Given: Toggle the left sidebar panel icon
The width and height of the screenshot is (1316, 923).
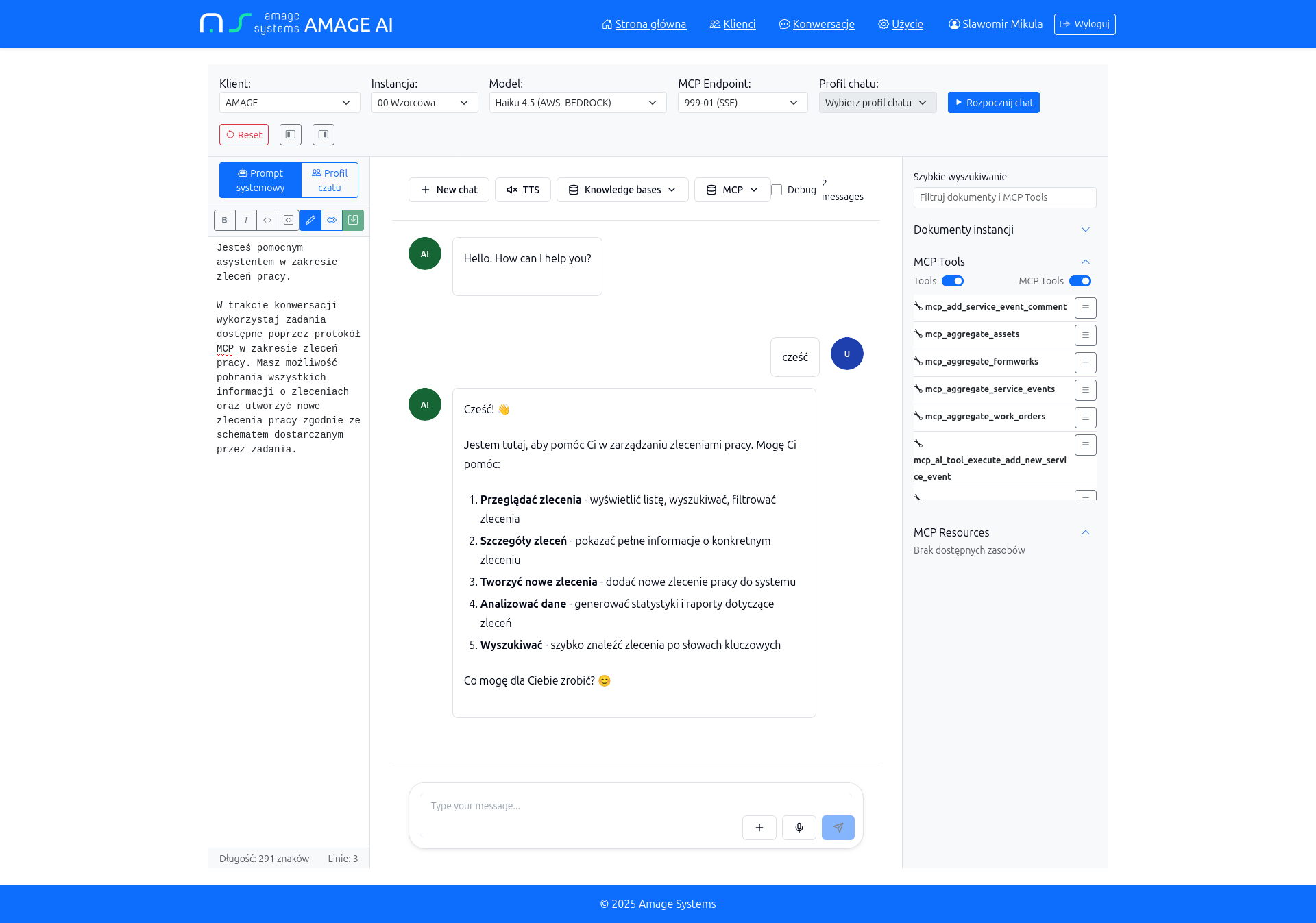Looking at the screenshot, I should tap(291, 134).
